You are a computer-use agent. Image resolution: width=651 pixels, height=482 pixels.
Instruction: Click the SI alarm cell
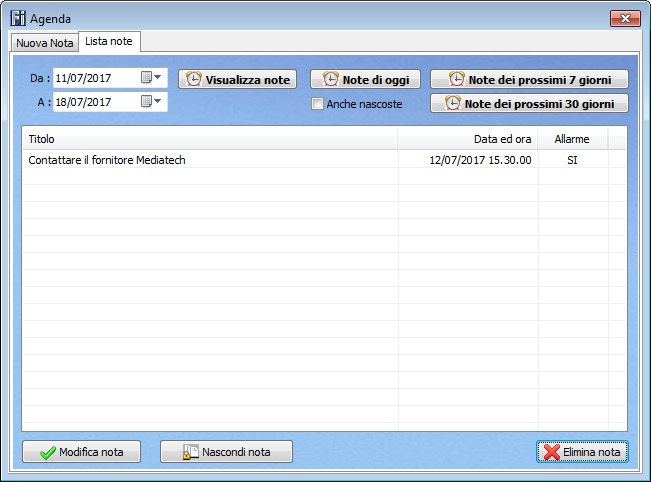coord(572,160)
